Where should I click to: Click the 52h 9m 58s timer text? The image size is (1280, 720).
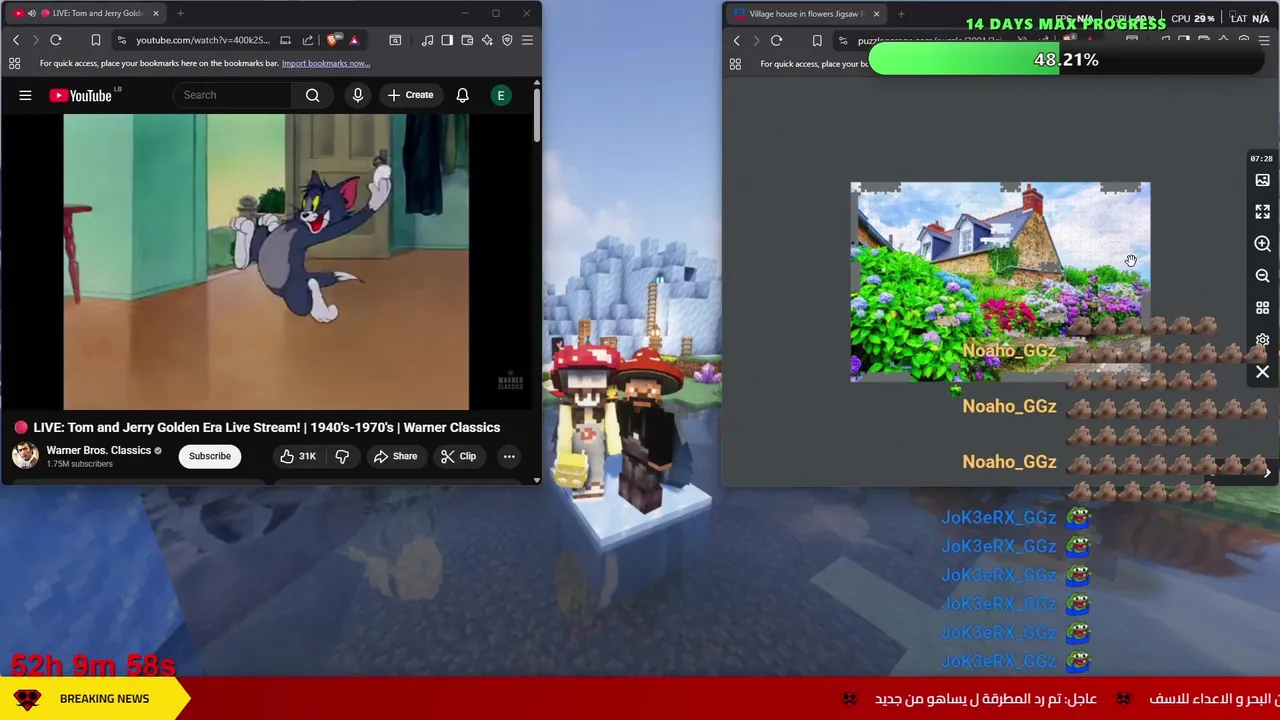(x=93, y=665)
